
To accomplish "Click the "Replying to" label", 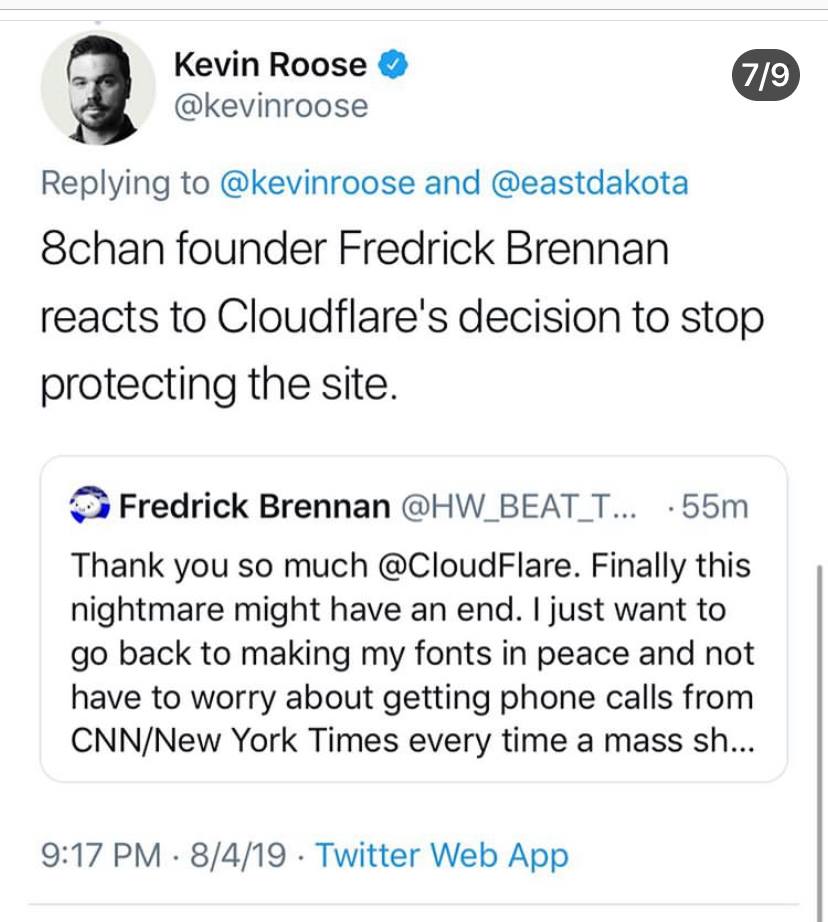I will pos(125,183).
